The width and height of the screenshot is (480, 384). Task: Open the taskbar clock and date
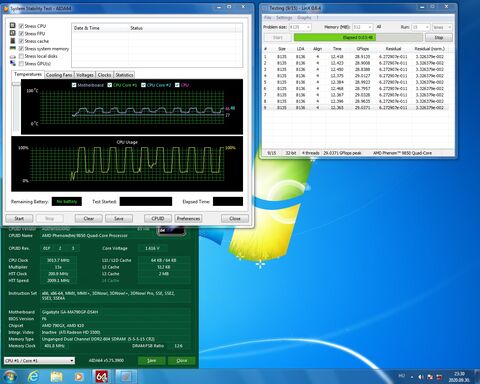[459, 377]
